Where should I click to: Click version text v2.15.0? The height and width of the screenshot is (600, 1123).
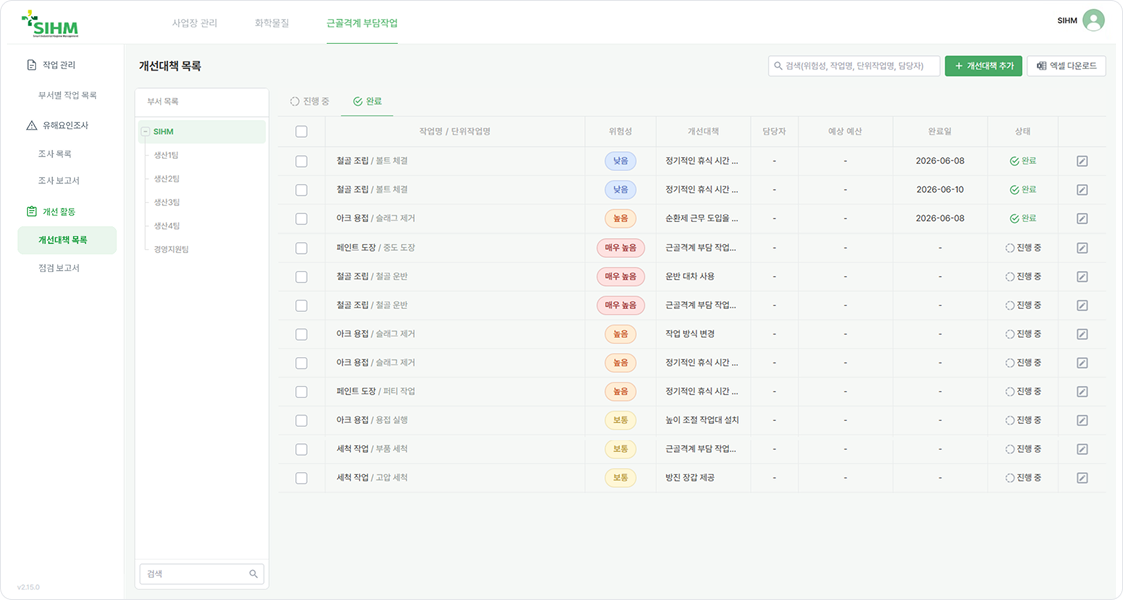pyautogui.click(x=29, y=587)
